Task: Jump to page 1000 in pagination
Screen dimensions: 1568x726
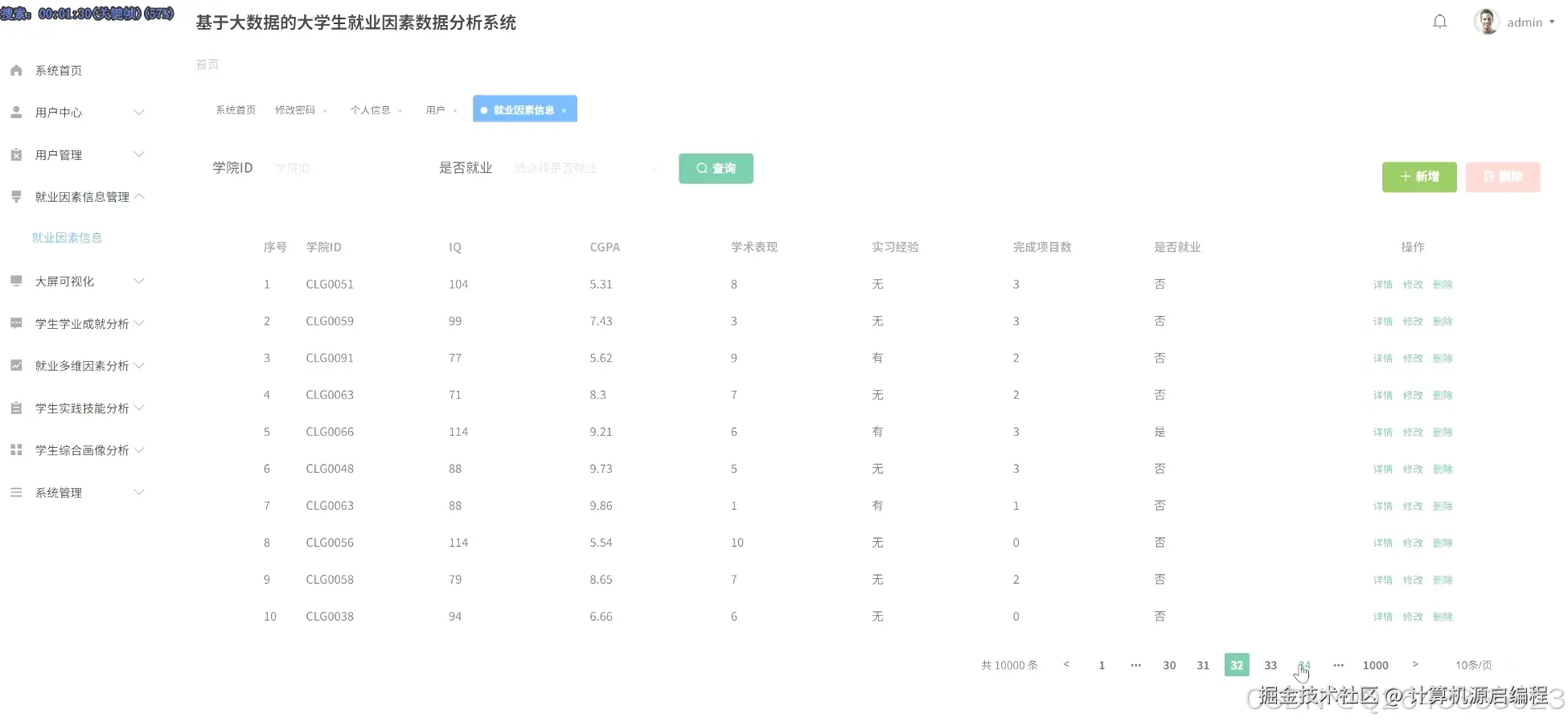Action: click(1375, 665)
